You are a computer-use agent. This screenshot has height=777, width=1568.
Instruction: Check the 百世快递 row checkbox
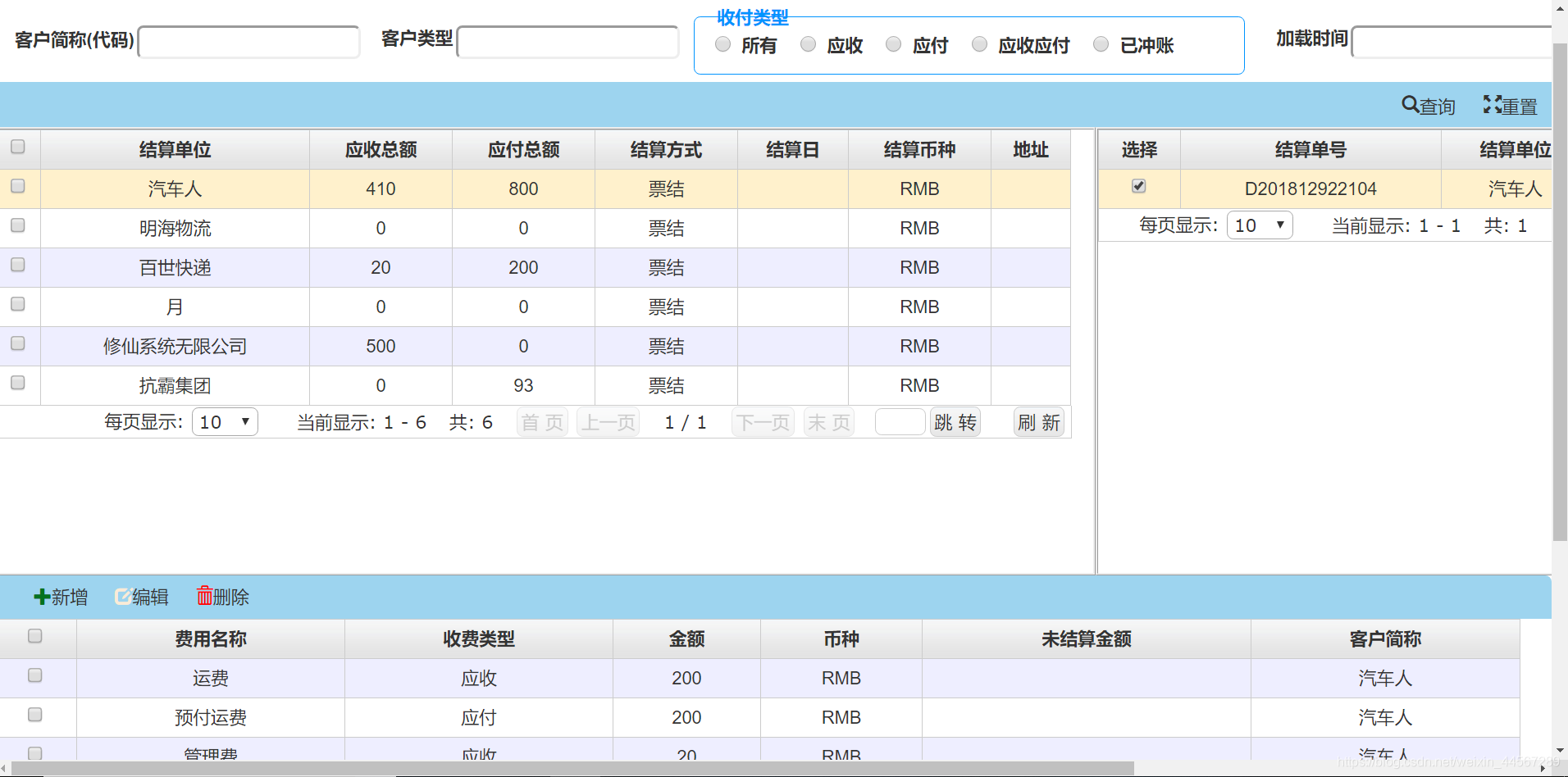tap(18, 265)
